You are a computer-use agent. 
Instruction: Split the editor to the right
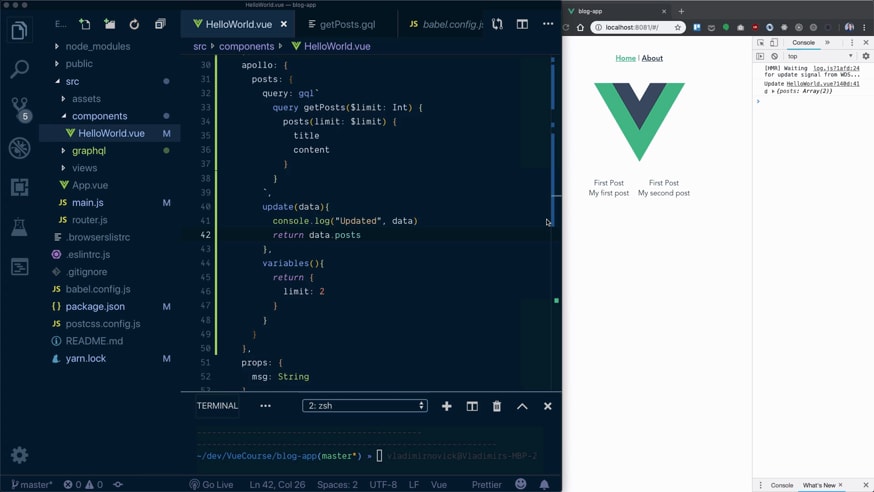(x=522, y=24)
